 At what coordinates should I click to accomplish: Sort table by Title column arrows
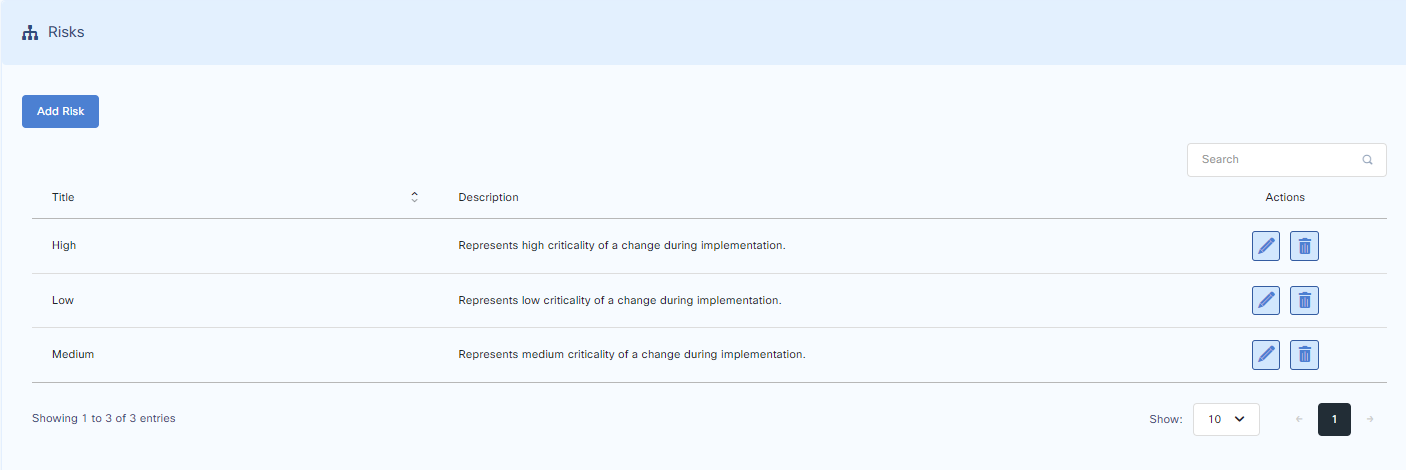pos(414,197)
